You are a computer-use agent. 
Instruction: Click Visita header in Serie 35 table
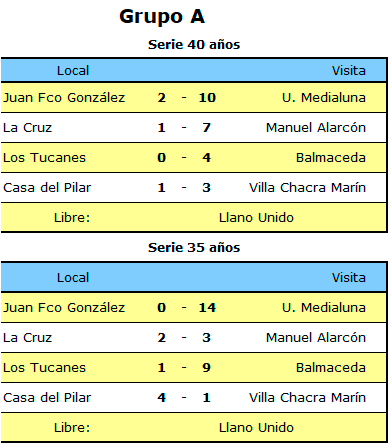pyautogui.click(x=349, y=278)
